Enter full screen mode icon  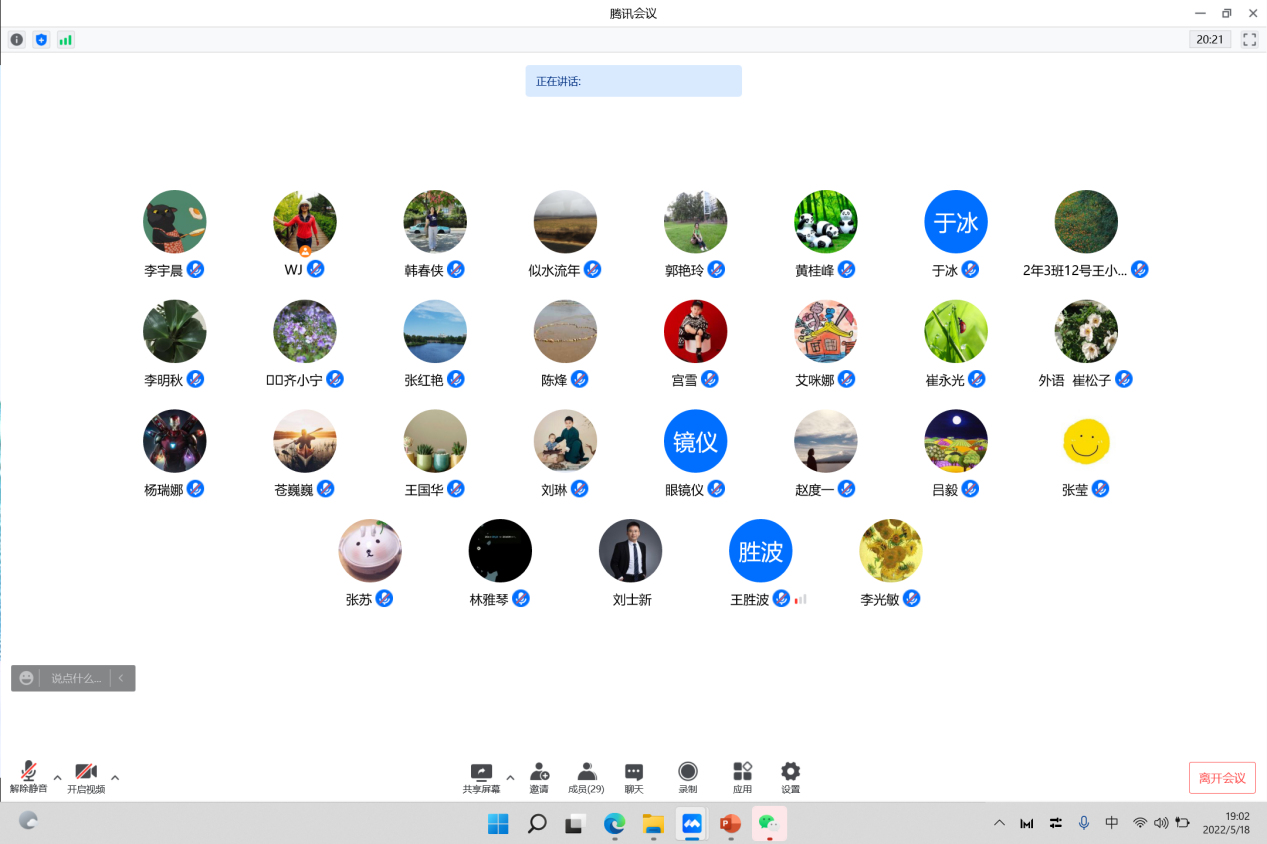point(1249,40)
